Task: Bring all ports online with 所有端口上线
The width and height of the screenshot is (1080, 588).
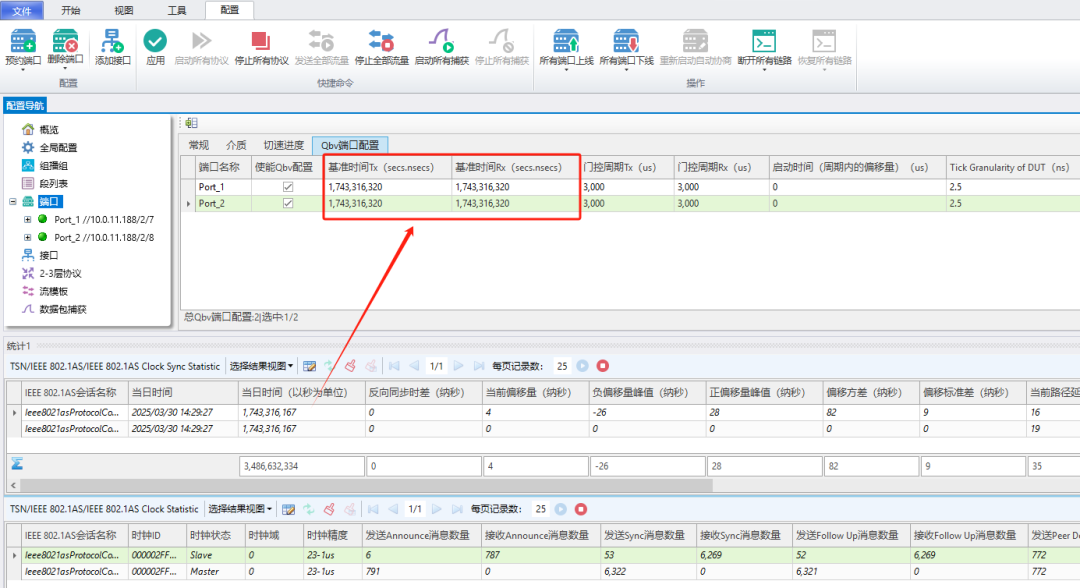Action: tap(566, 41)
